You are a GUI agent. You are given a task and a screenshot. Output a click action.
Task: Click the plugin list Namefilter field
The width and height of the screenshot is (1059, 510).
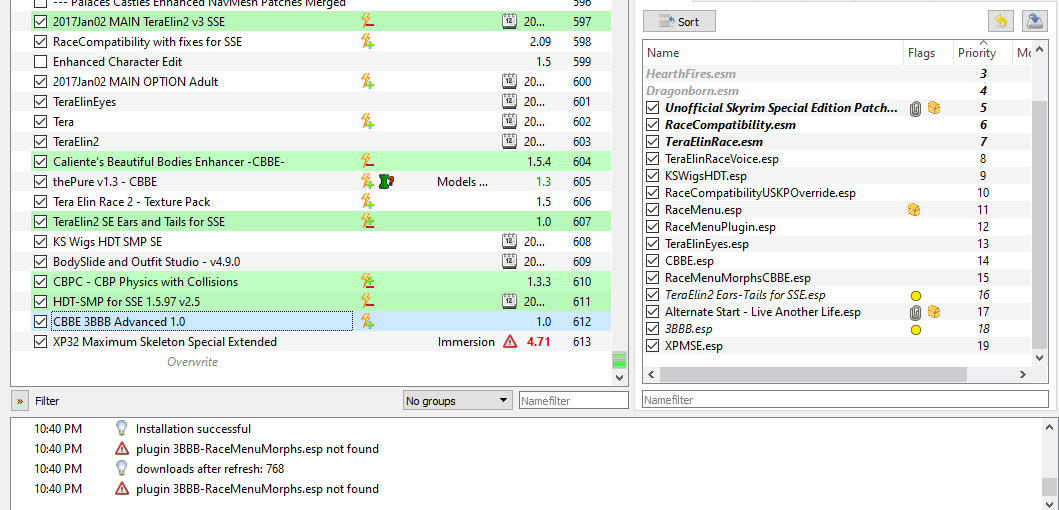click(x=845, y=400)
